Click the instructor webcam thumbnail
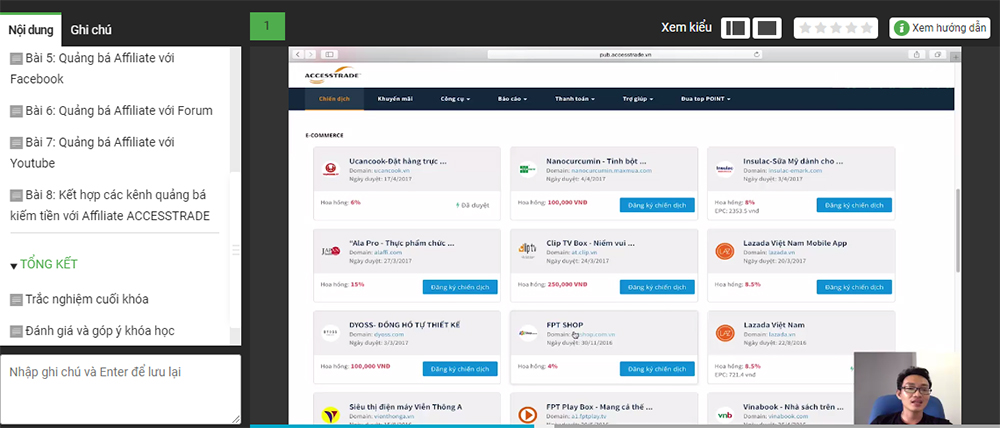The image size is (1000, 428). (907, 388)
